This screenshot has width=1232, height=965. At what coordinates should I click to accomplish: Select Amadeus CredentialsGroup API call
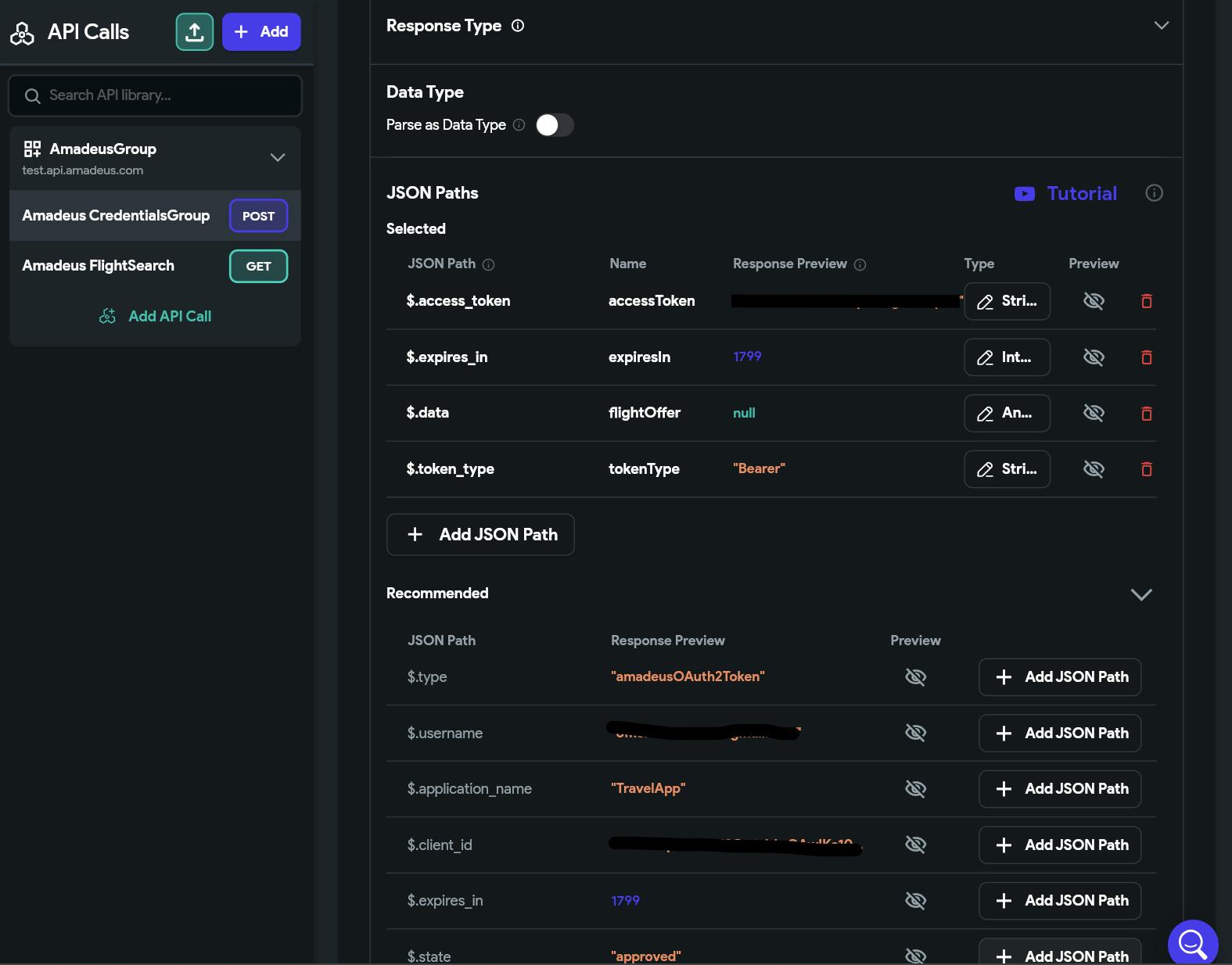[x=116, y=216]
